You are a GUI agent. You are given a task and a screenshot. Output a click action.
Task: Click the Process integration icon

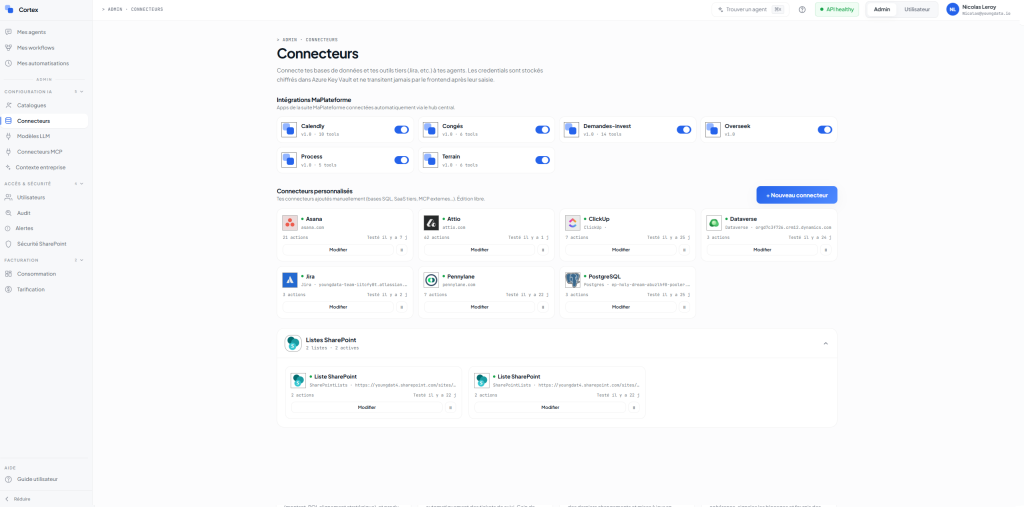(289, 160)
